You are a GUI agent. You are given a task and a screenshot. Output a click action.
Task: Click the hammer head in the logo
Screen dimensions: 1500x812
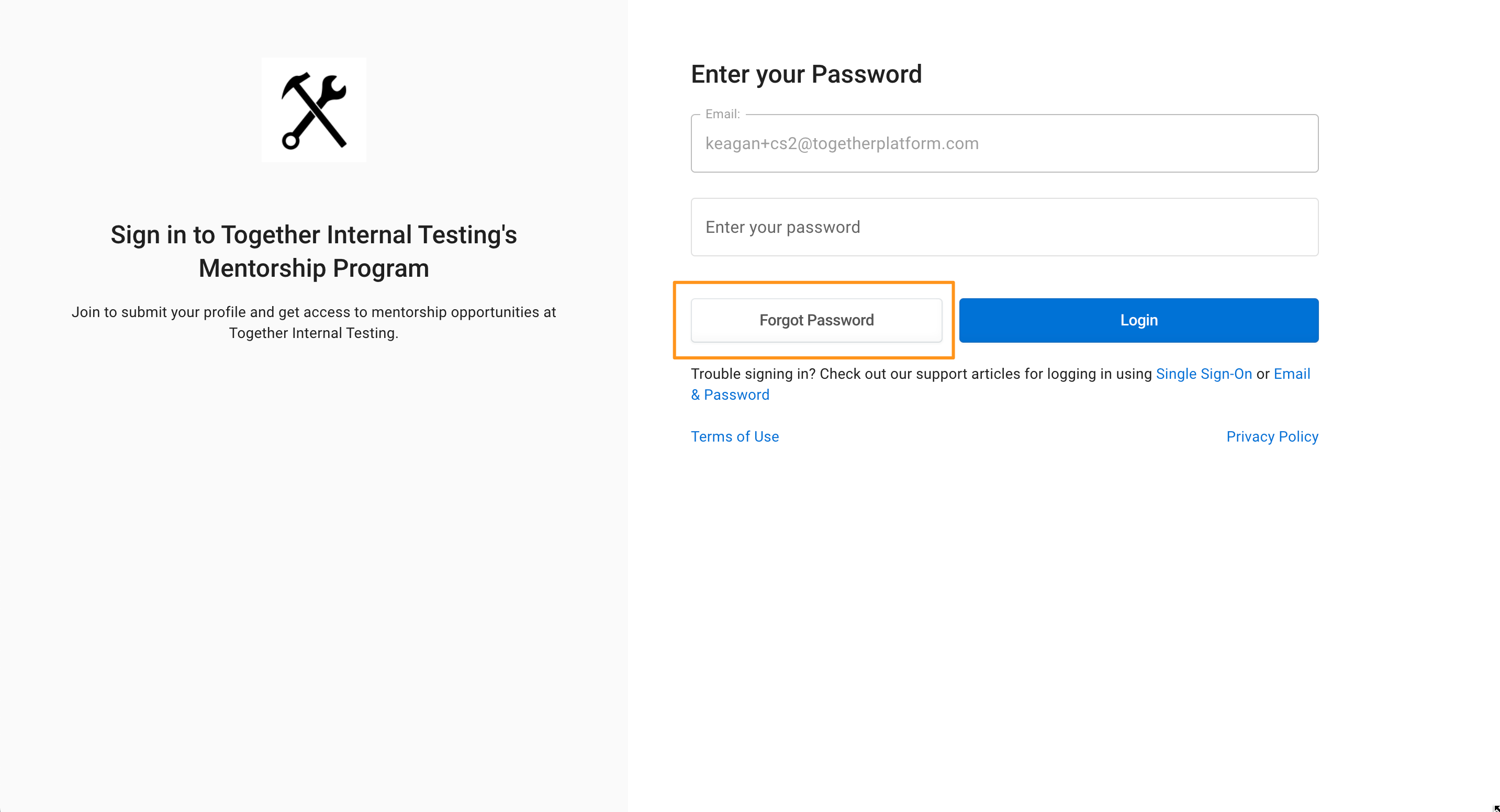click(296, 86)
